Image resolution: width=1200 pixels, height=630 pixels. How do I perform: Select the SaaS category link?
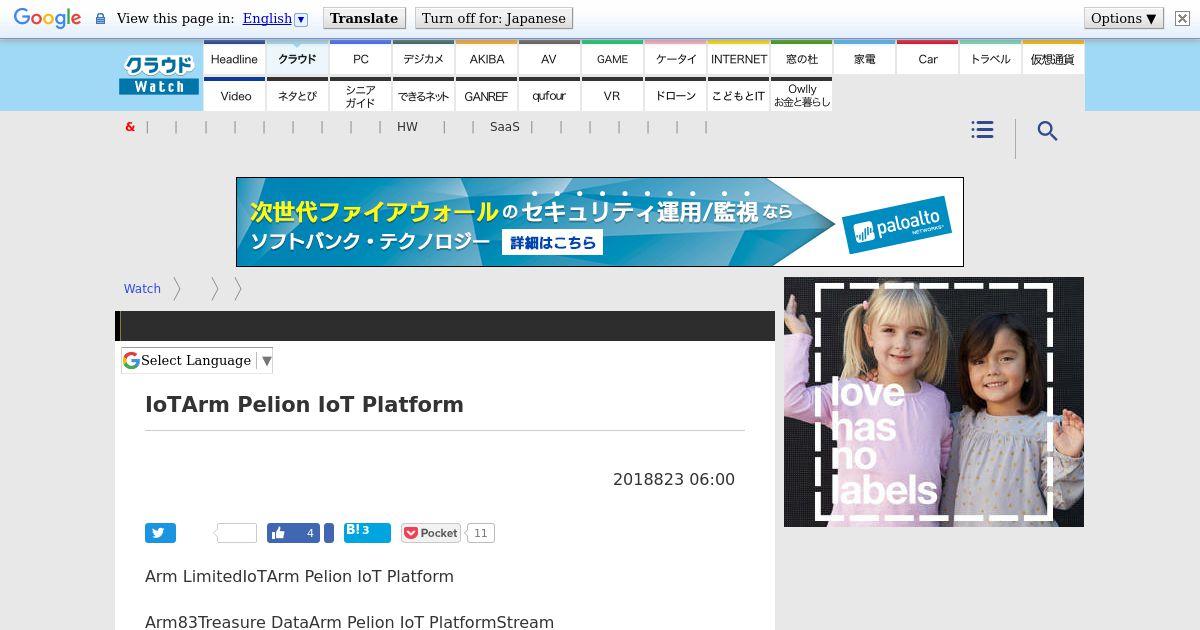pyautogui.click(x=505, y=127)
